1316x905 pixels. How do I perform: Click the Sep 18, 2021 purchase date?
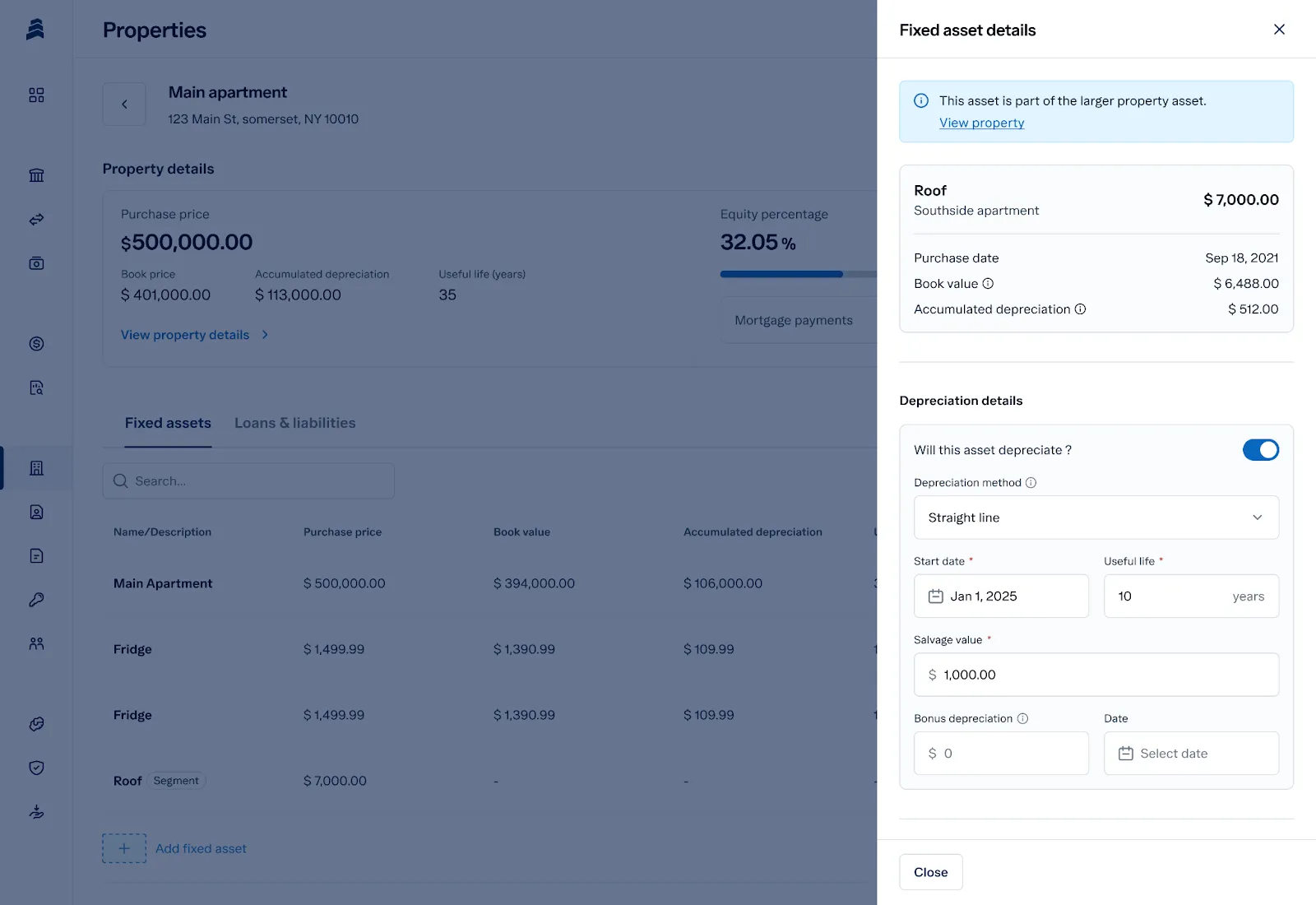[x=1242, y=258]
